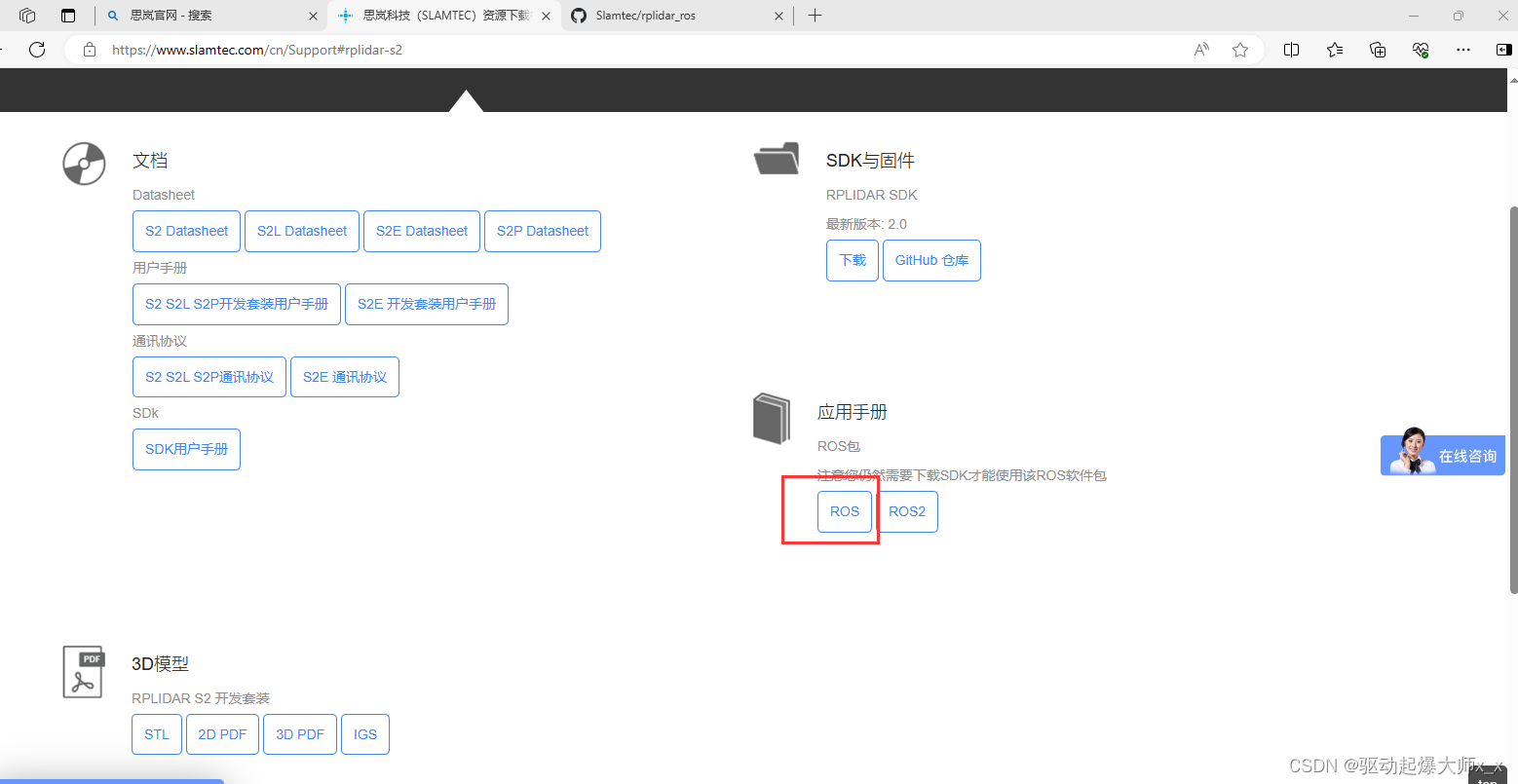
Task: Activate the read aloud icon
Action: 1201,50
